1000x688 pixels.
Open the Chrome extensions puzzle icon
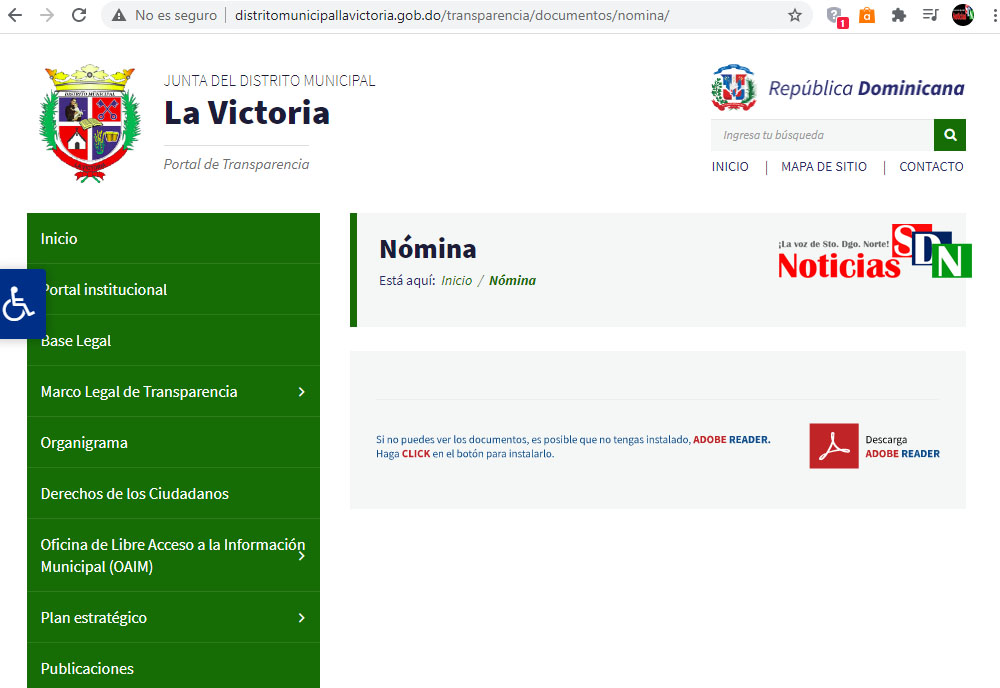[899, 15]
